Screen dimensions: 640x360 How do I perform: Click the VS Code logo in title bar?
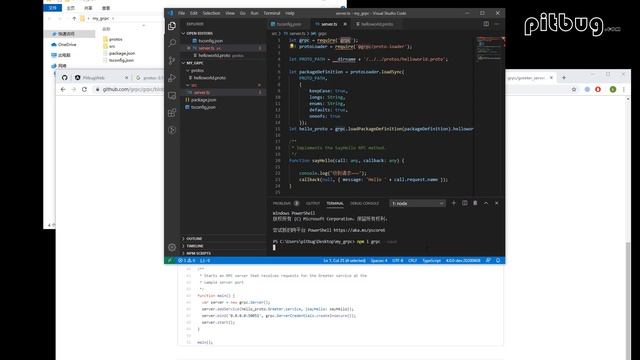pos(170,13)
